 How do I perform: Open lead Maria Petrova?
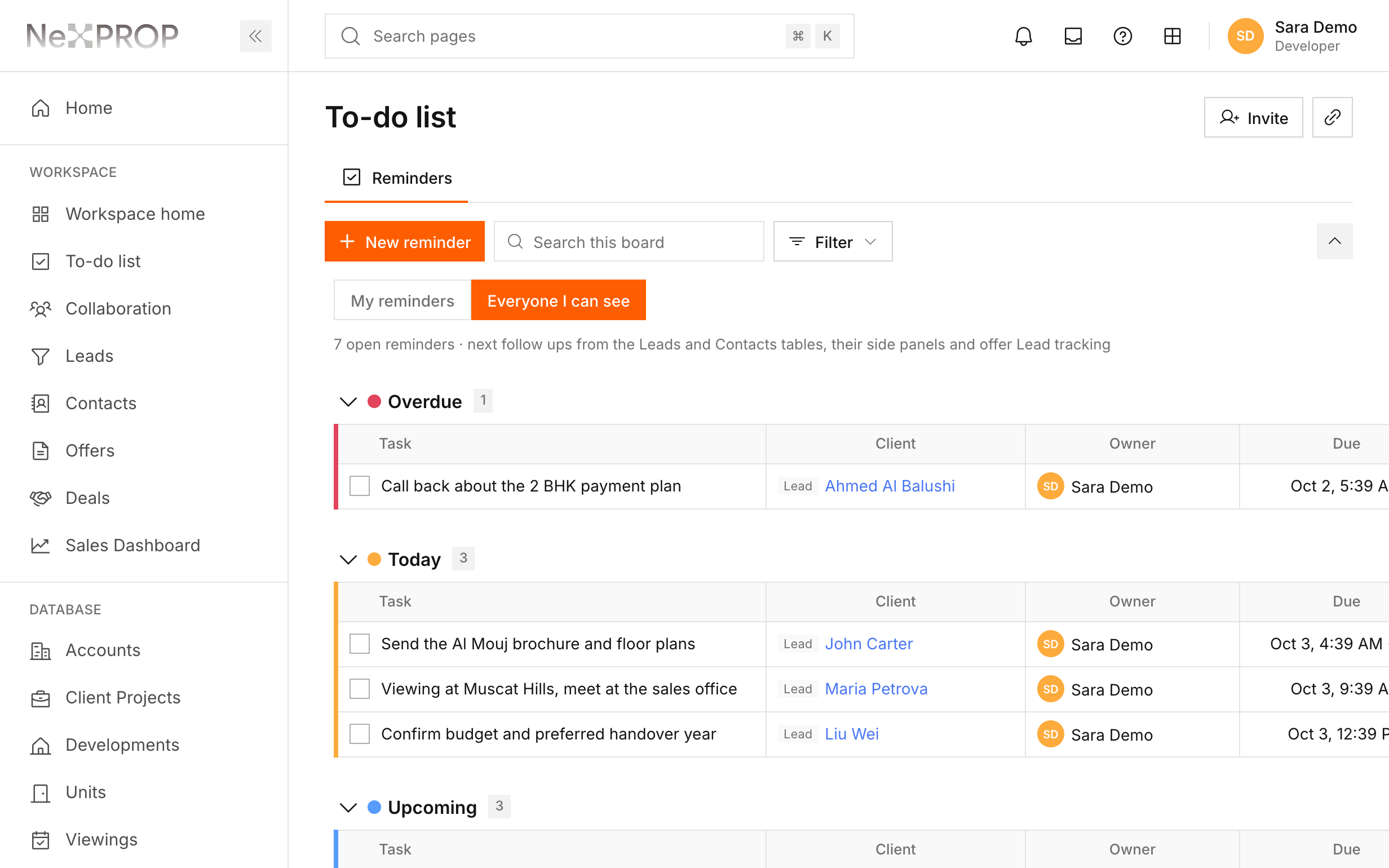(x=876, y=689)
